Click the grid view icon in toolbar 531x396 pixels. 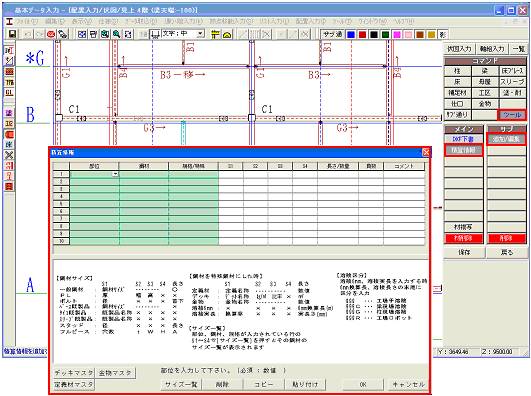pos(82,34)
